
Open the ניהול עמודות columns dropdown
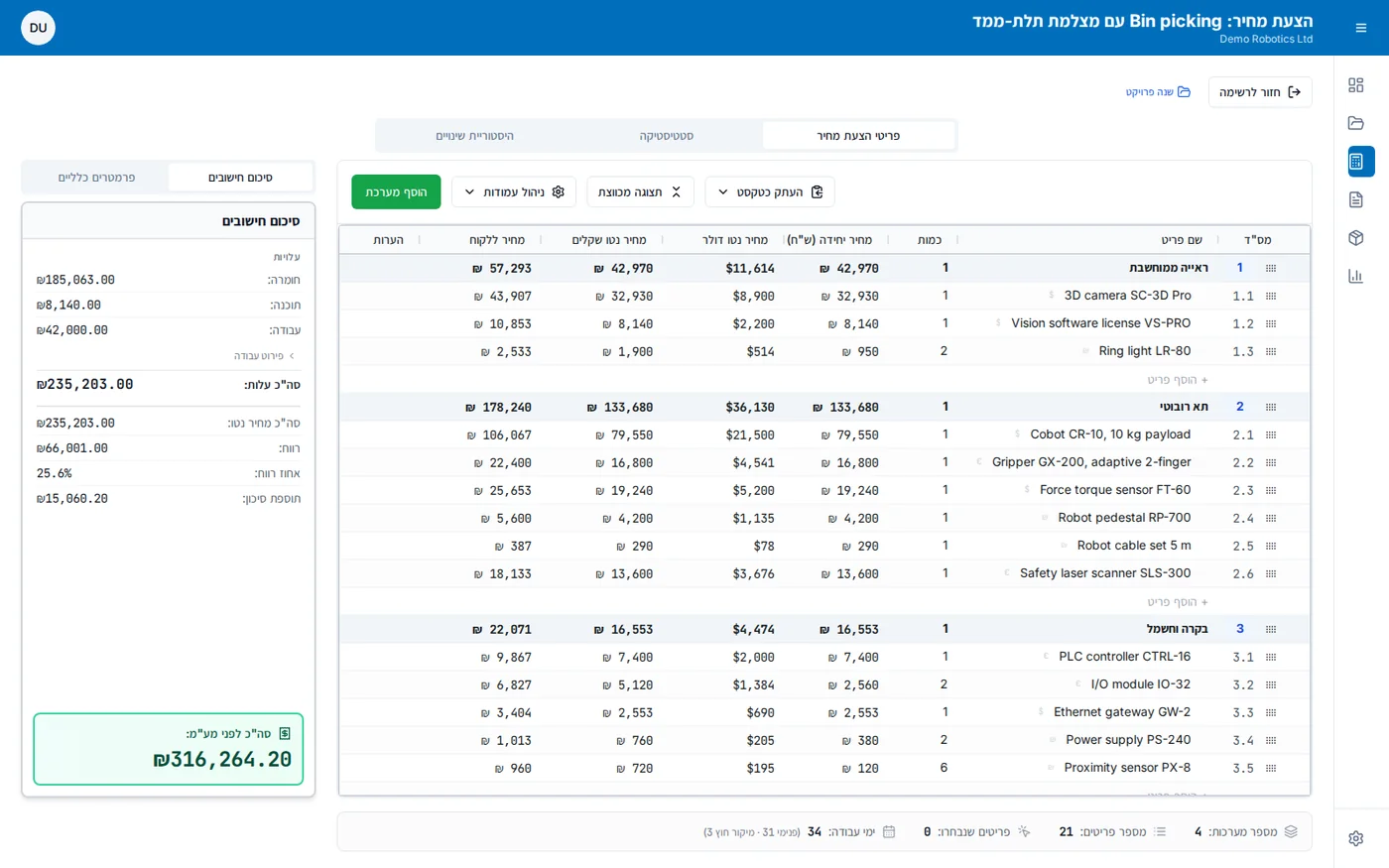tap(514, 191)
